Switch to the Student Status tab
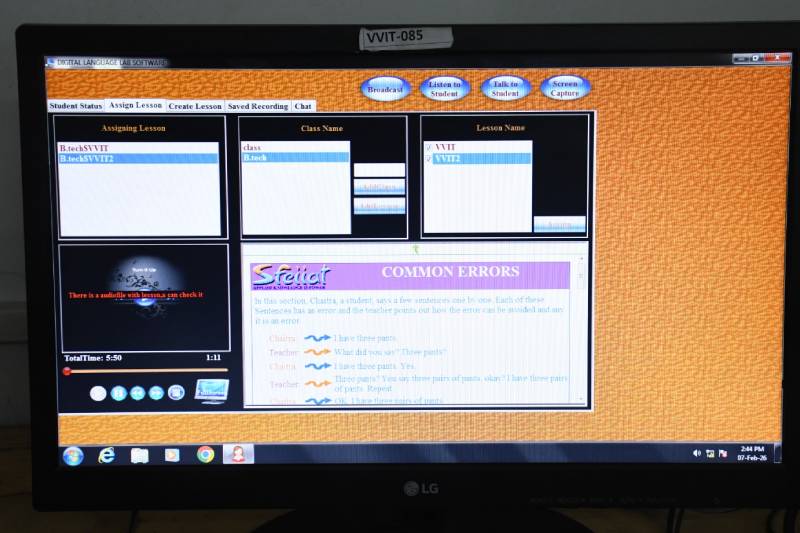 pyautogui.click(x=76, y=106)
